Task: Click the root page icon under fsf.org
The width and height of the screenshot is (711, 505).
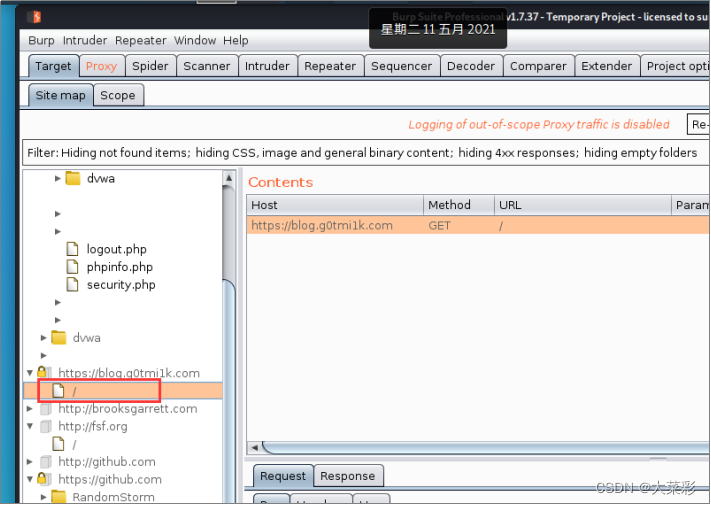Action: pyautogui.click(x=58, y=444)
